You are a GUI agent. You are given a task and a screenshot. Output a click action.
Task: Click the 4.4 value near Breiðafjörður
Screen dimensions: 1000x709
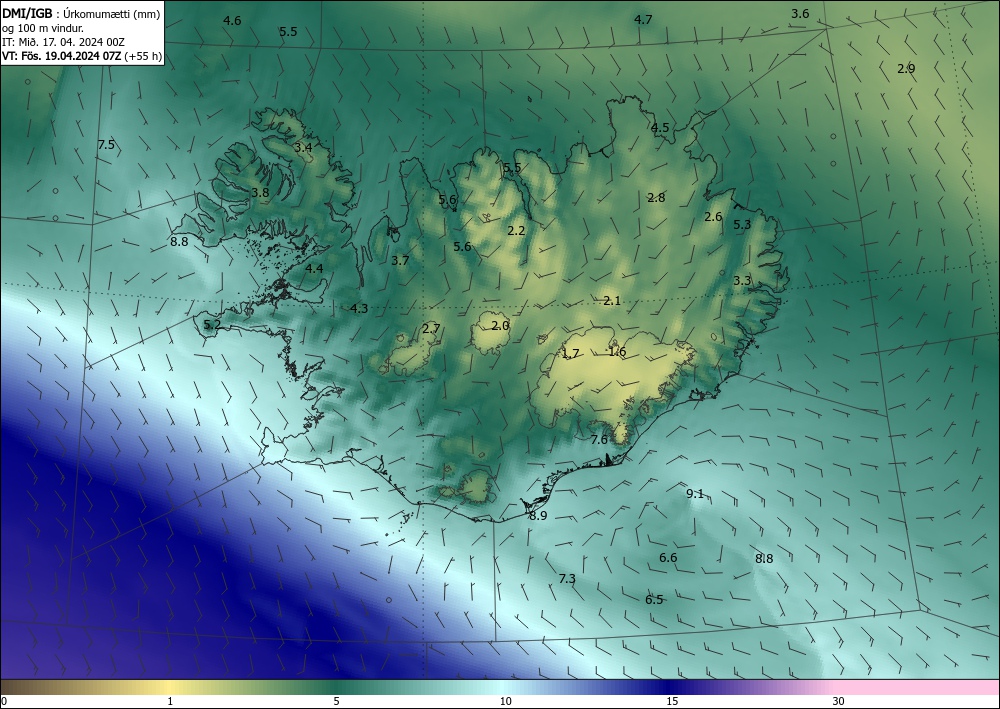pyautogui.click(x=314, y=268)
